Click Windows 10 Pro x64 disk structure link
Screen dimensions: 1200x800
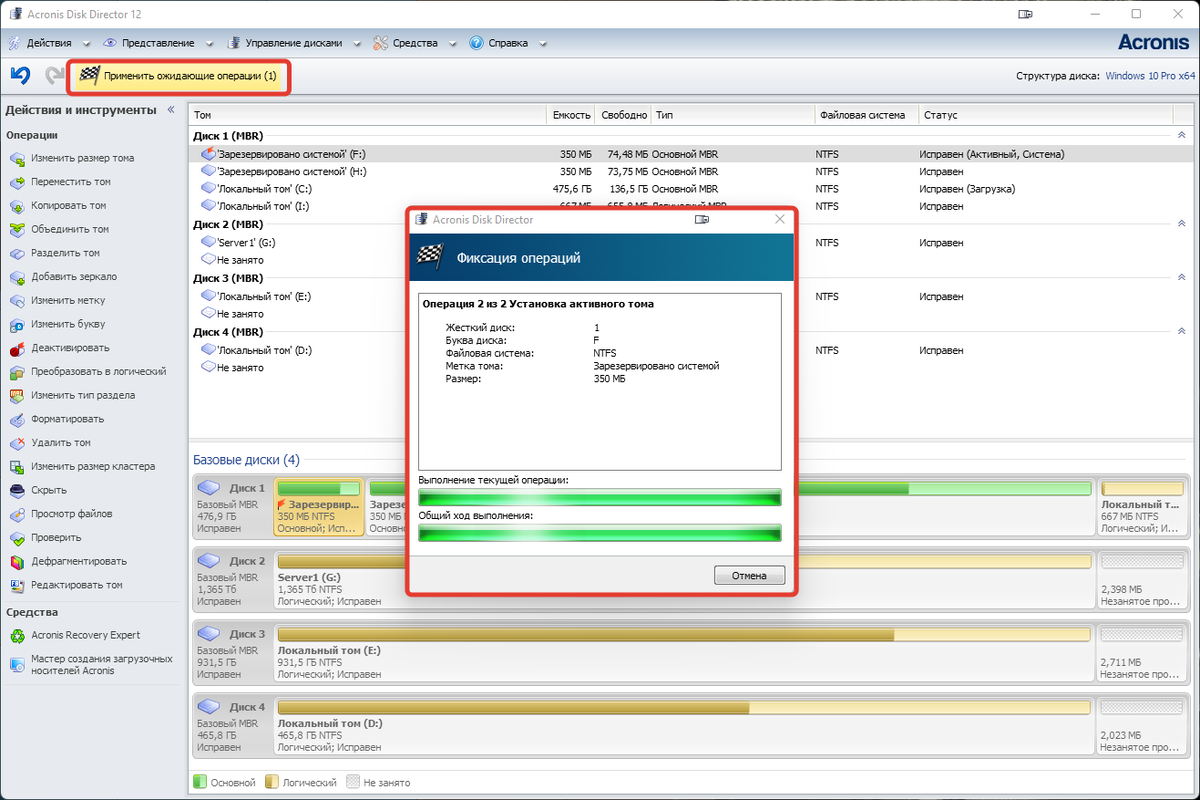[1150, 76]
